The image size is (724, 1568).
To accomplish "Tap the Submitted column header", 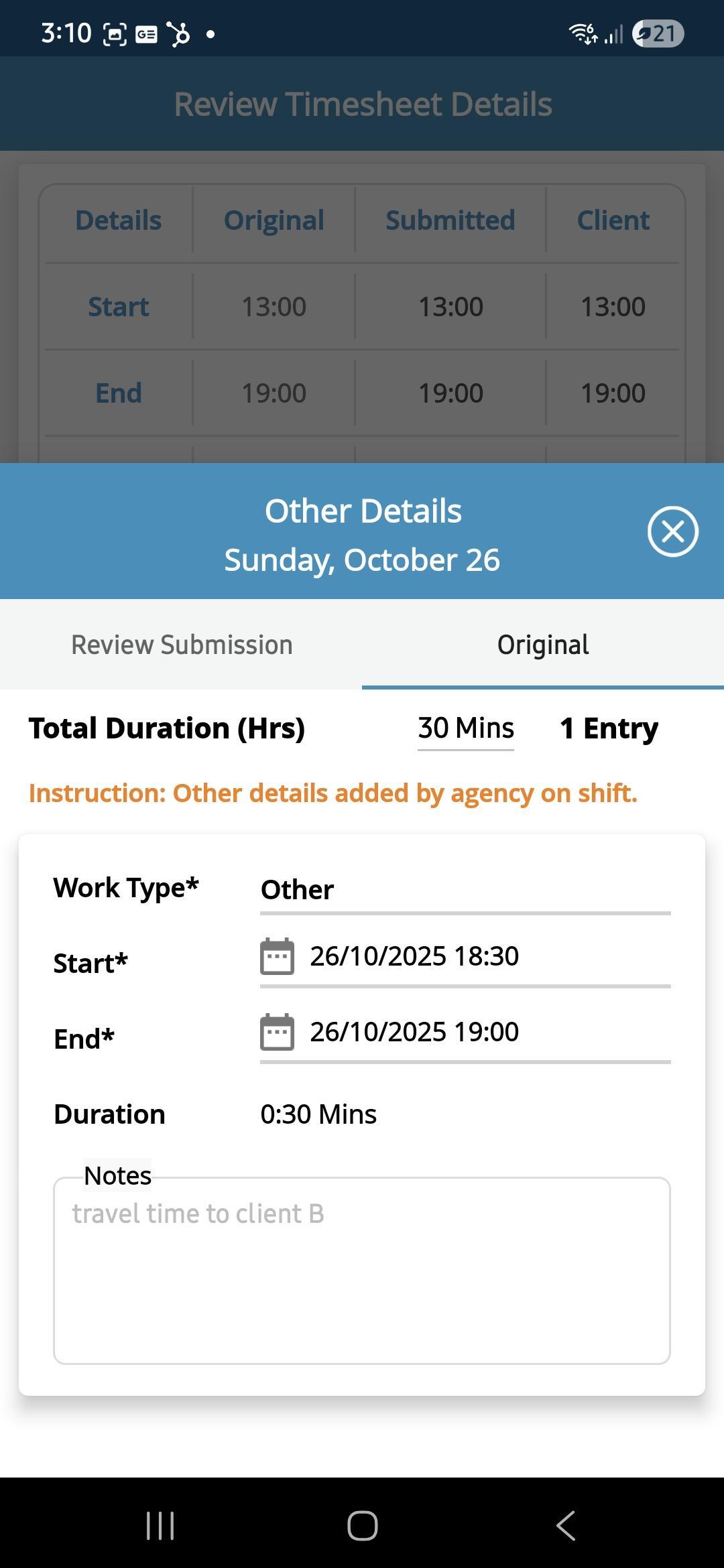I will tap(450, 220).
